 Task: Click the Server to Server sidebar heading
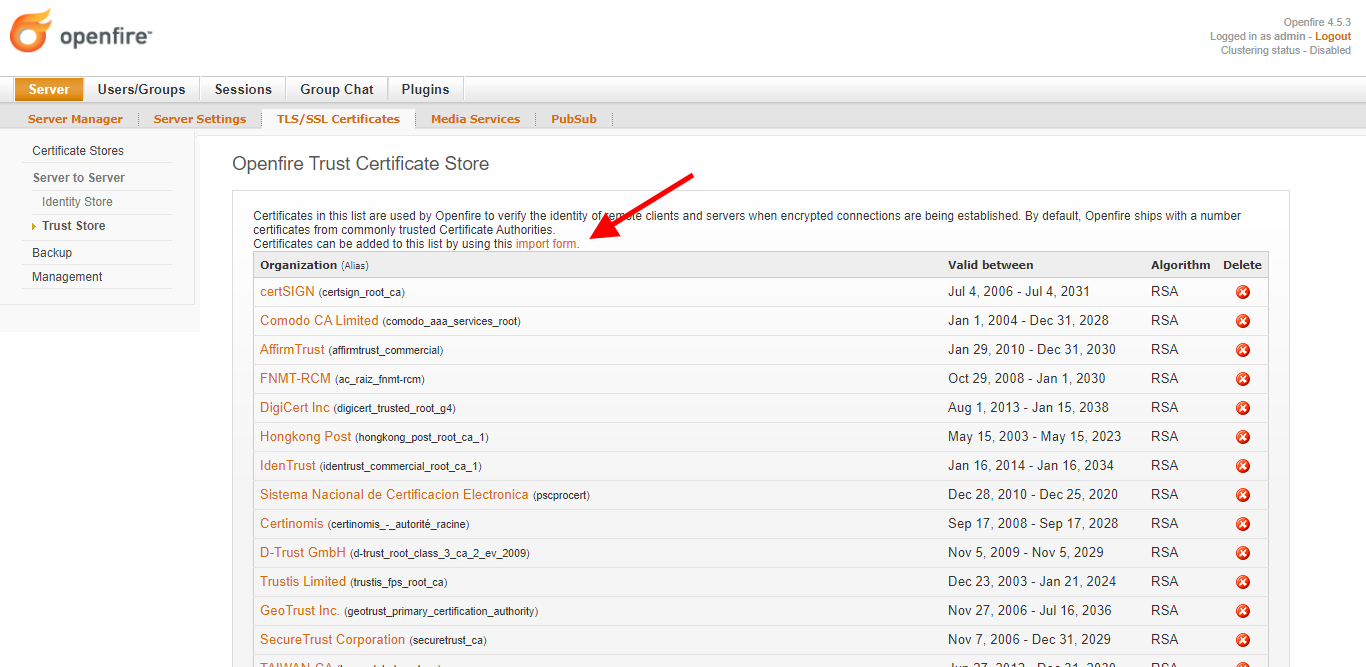(x=79, y=178)
